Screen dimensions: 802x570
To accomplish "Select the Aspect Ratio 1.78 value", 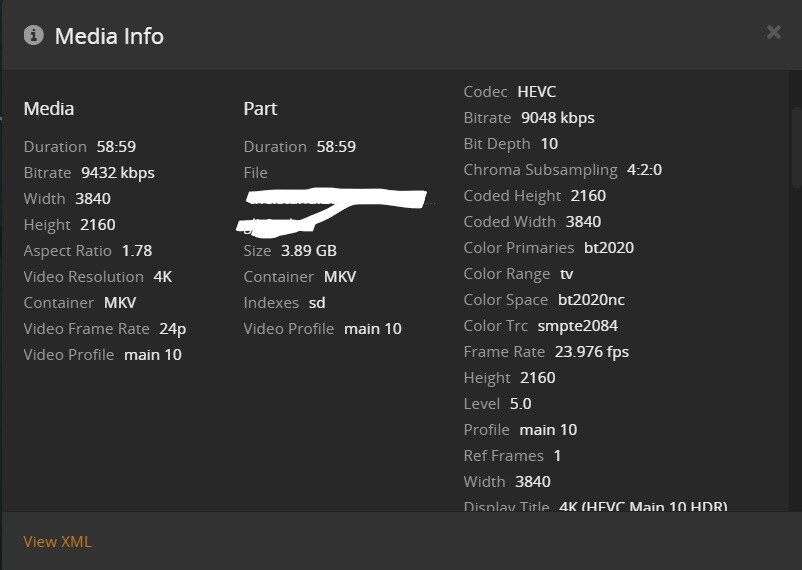I will pyautogui.click(x=137, y=250).
